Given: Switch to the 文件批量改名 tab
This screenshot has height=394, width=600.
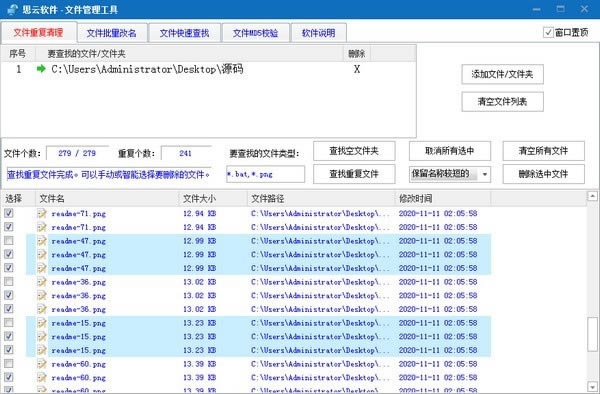Looking at the screenshot, I should point(112,33).
